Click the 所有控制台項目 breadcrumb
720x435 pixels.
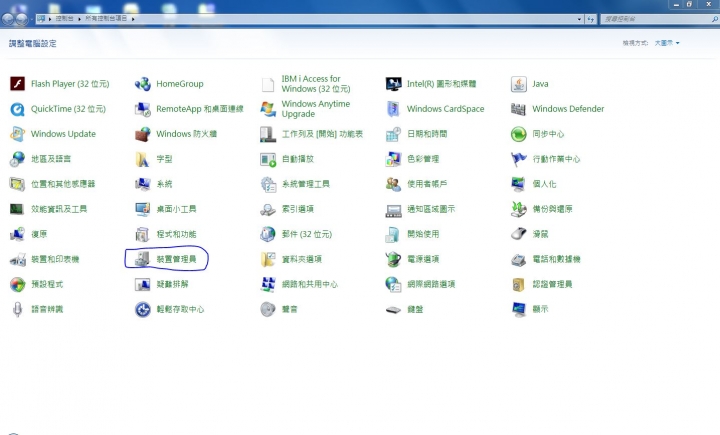106,19
